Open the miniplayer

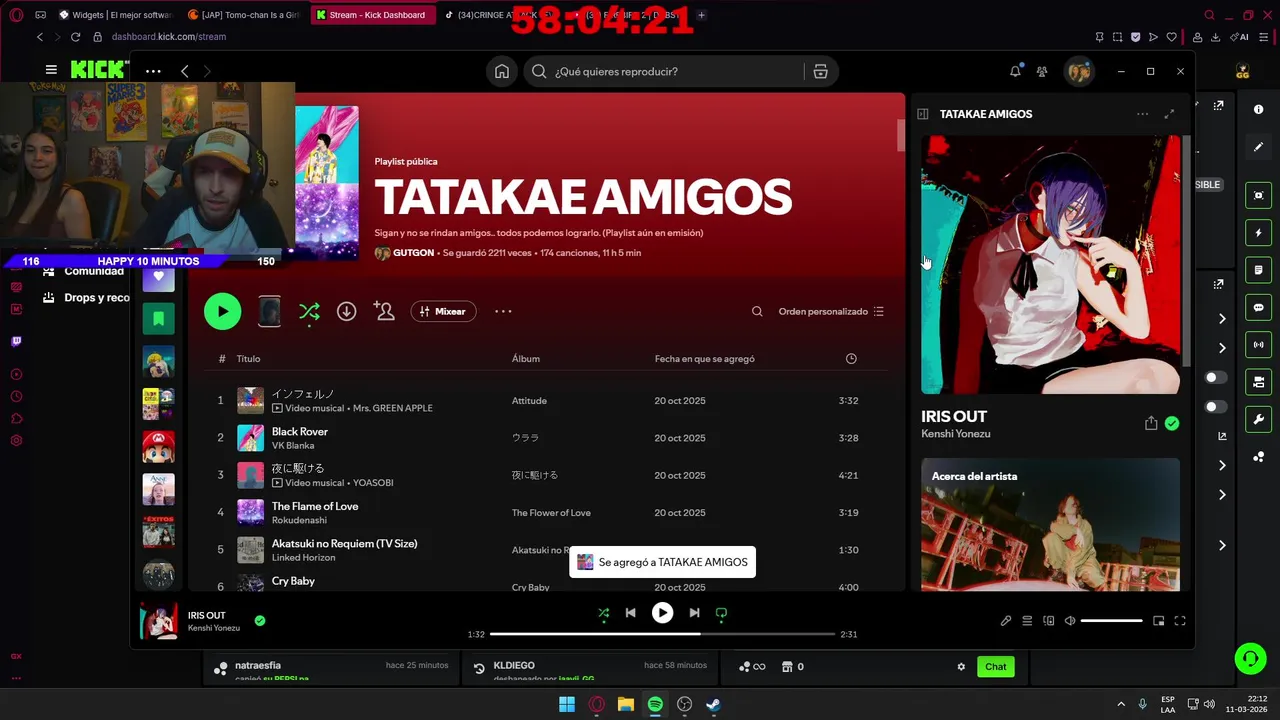coord(1158,621)
